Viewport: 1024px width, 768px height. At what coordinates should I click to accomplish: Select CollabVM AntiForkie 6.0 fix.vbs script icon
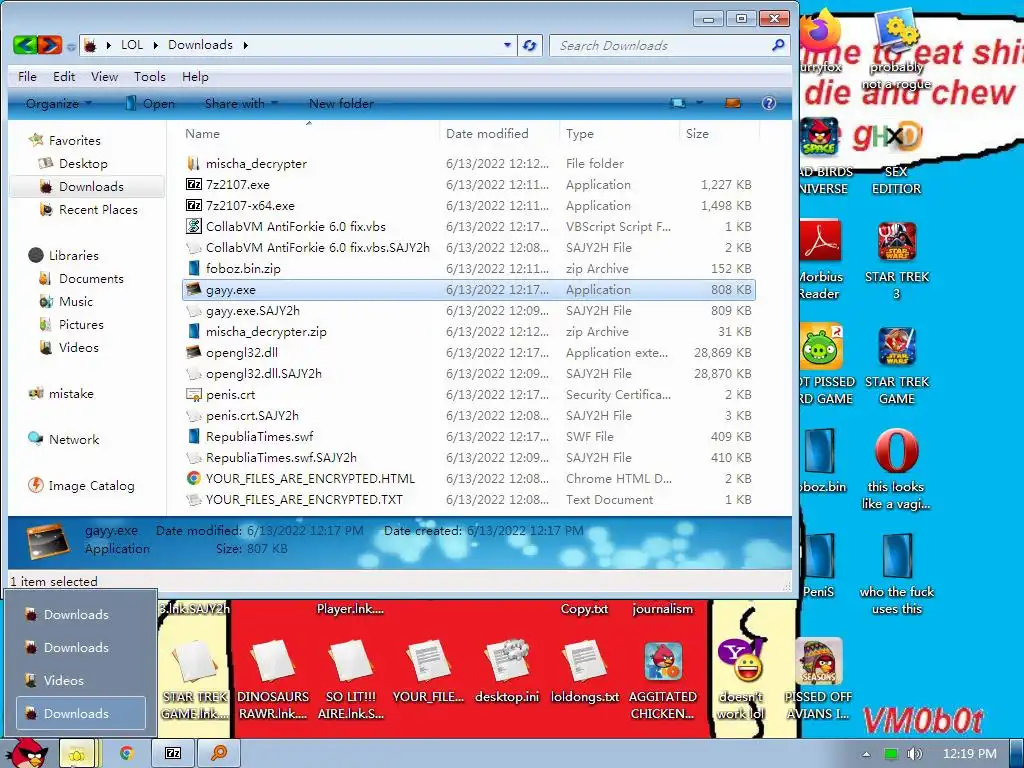pos(194,227)
